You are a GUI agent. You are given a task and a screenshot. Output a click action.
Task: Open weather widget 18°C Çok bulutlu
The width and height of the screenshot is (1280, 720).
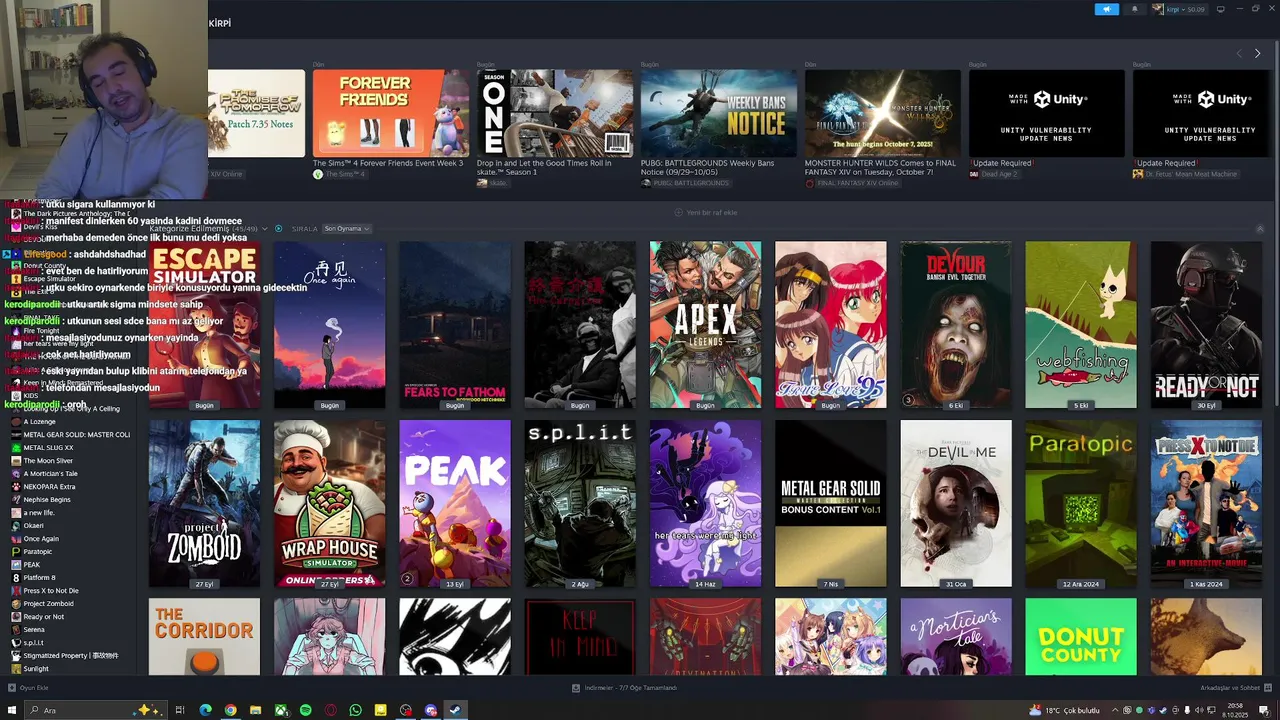click(1065, 710)
